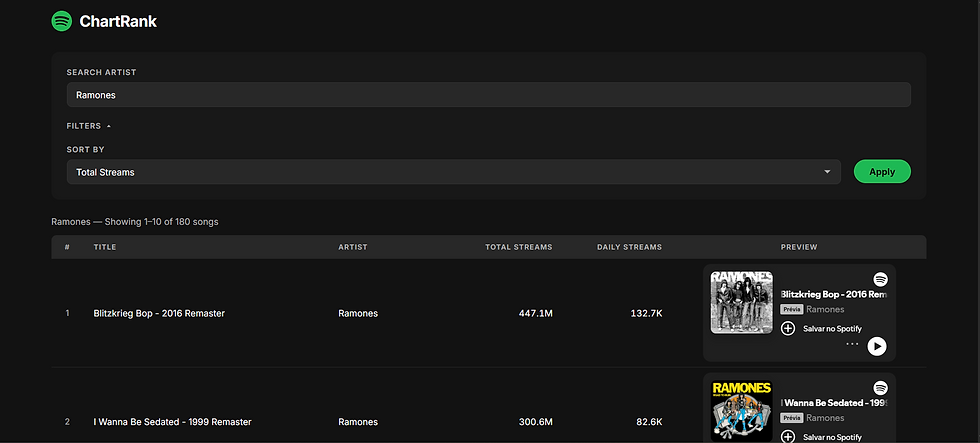Open I Wanna Be Sedated title in preview card
This screenshot has width=980, height=443.
[834, 403]
